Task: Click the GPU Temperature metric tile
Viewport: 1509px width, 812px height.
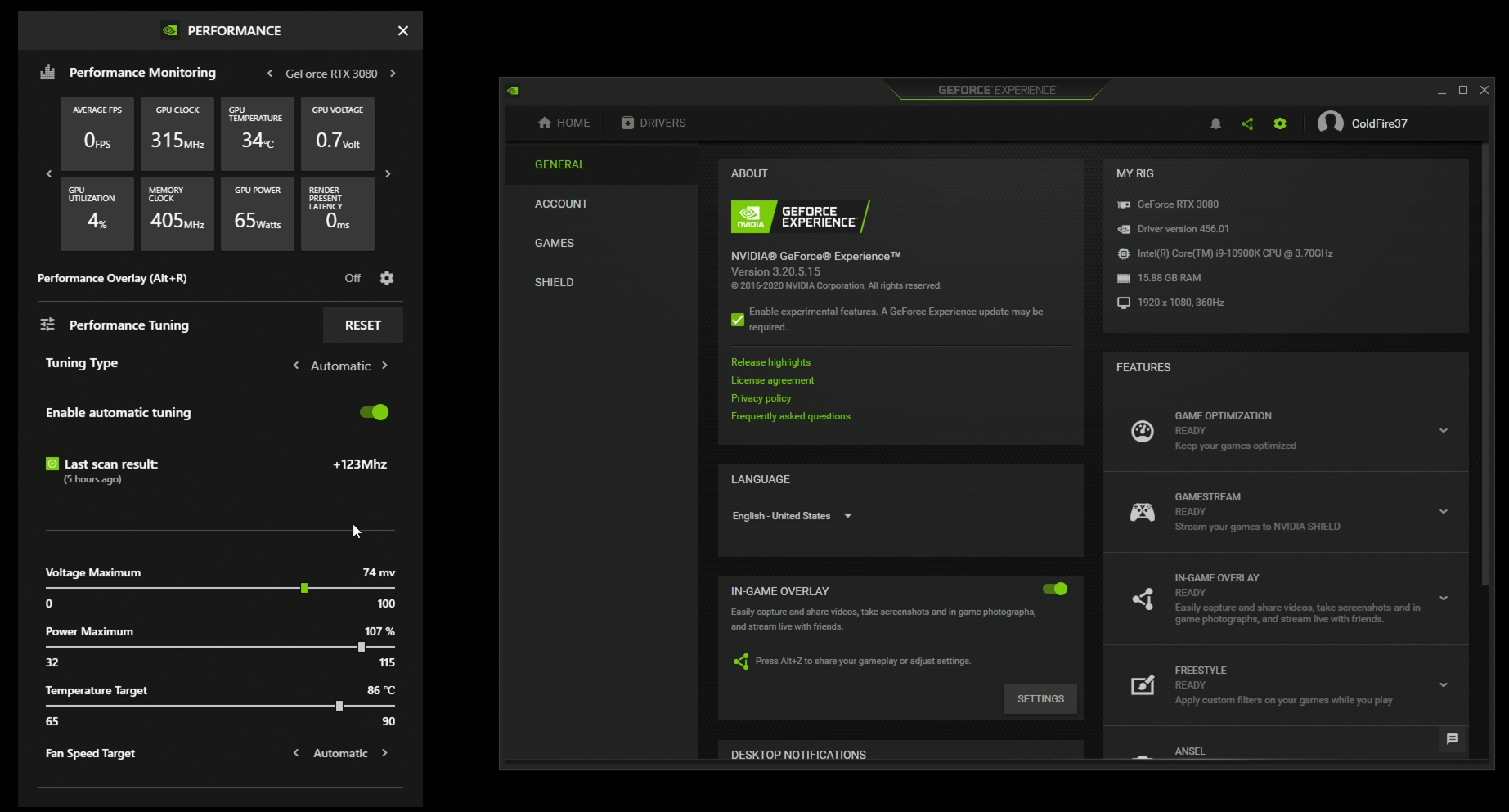Action: pos(258,134)
